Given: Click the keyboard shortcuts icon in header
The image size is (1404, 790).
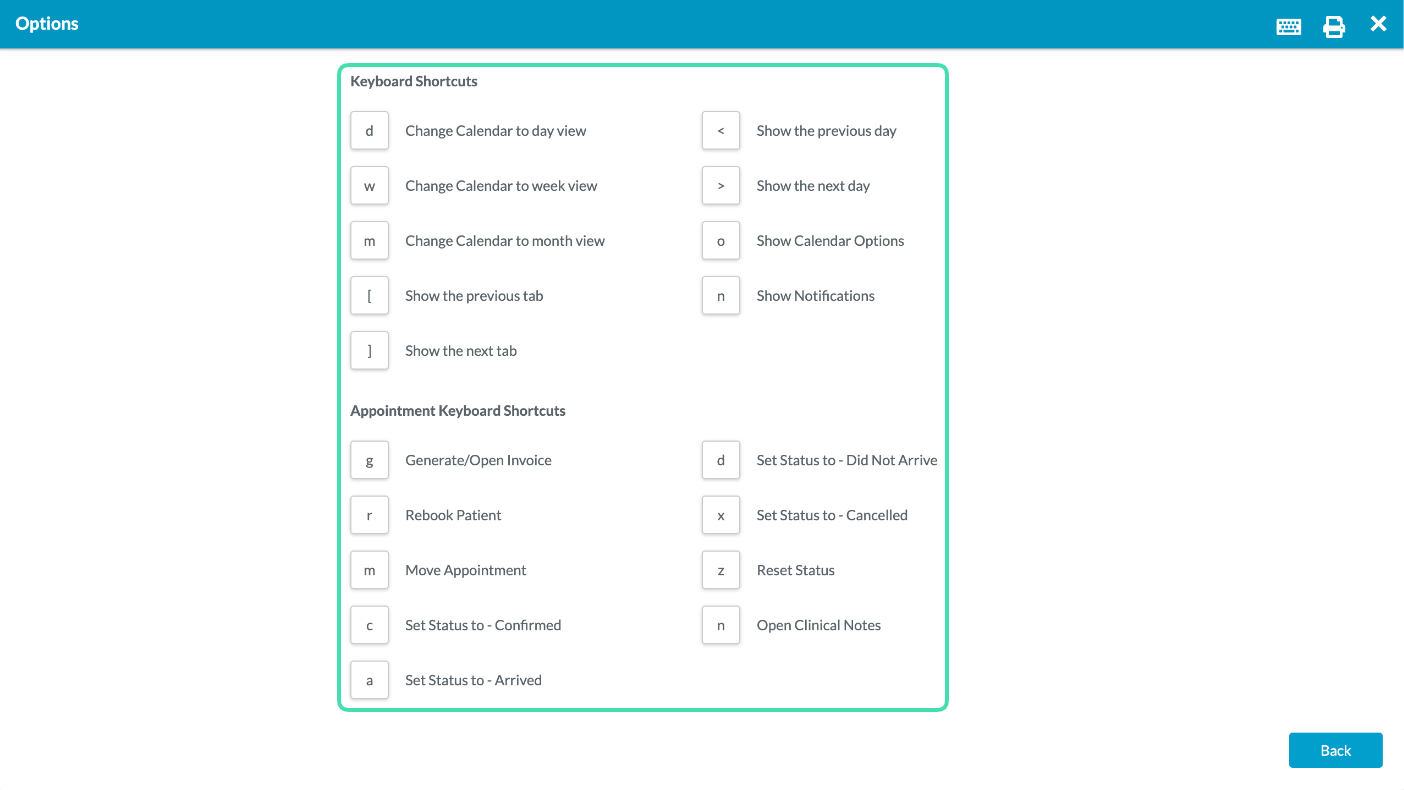Looking at the screenshot, I should [1289, 27].
